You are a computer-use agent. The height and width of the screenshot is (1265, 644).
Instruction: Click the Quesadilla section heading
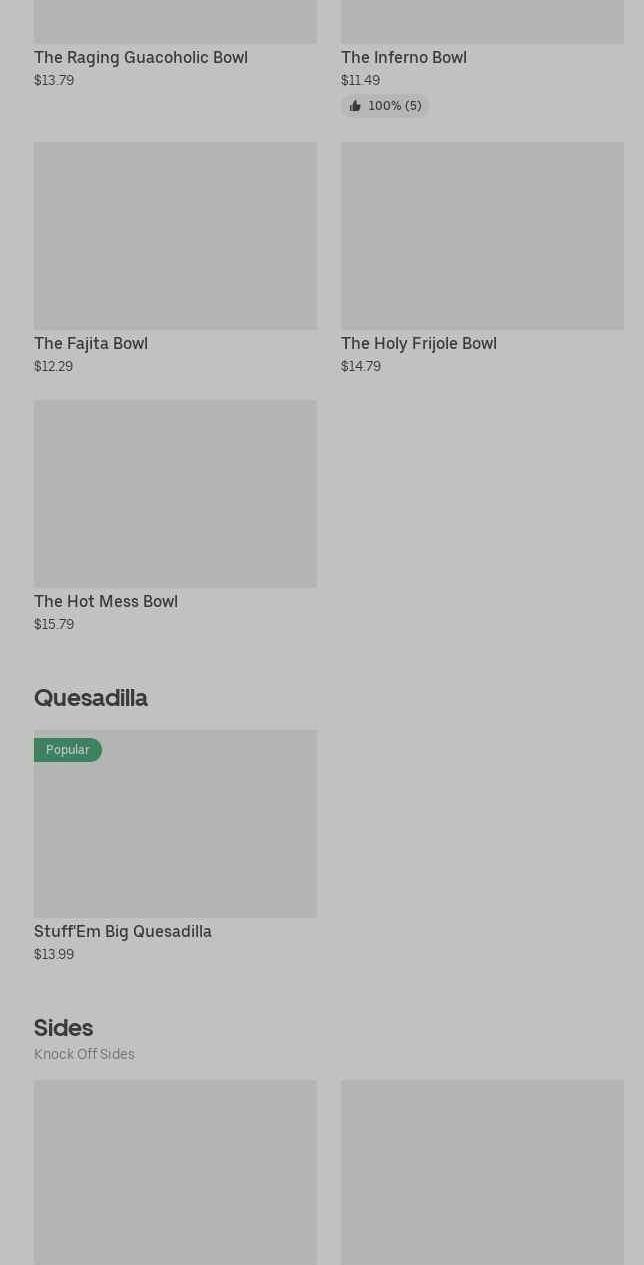[x=91, y=698]
